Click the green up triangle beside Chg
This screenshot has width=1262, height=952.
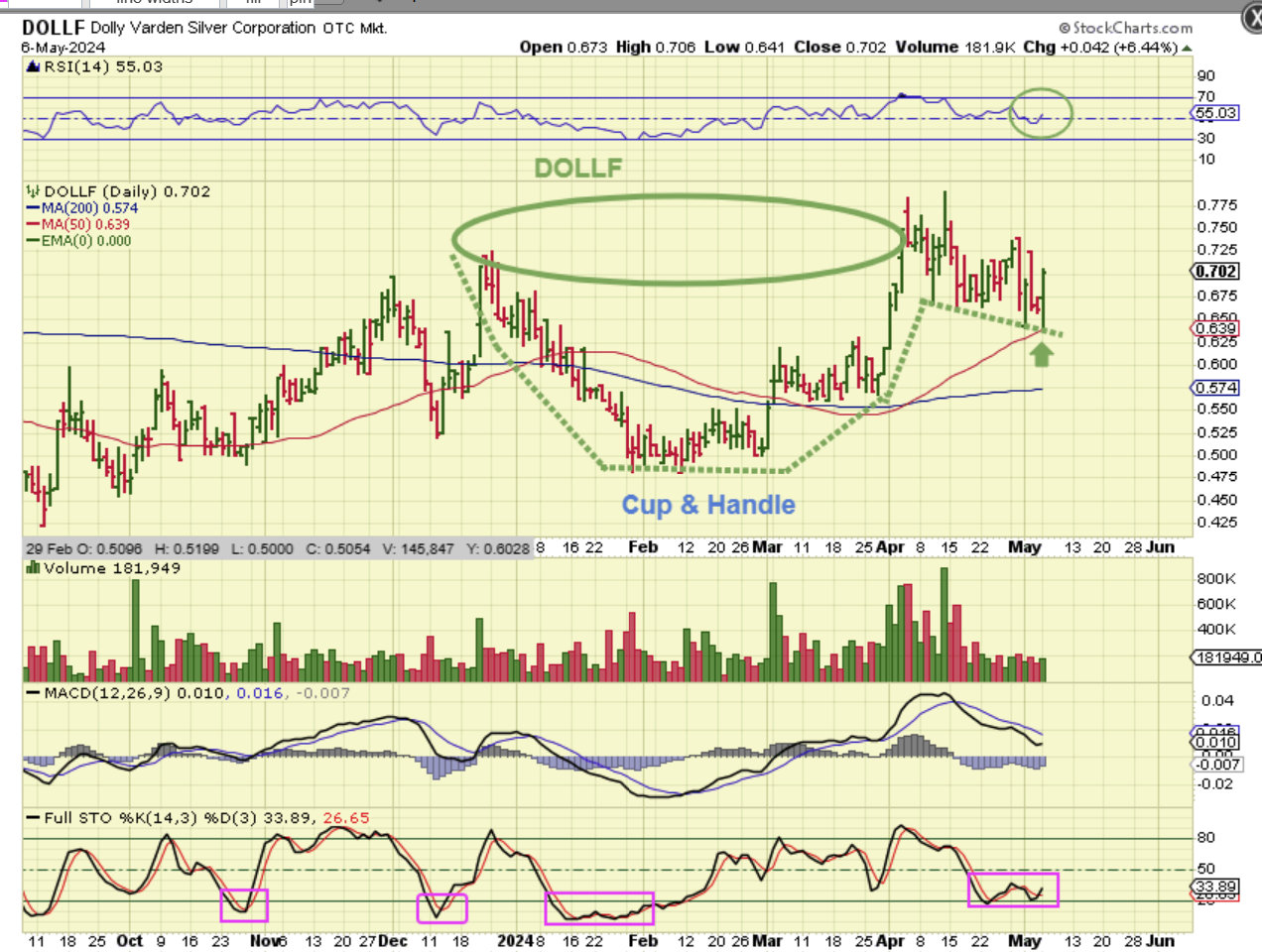[x=1187, y=48]
